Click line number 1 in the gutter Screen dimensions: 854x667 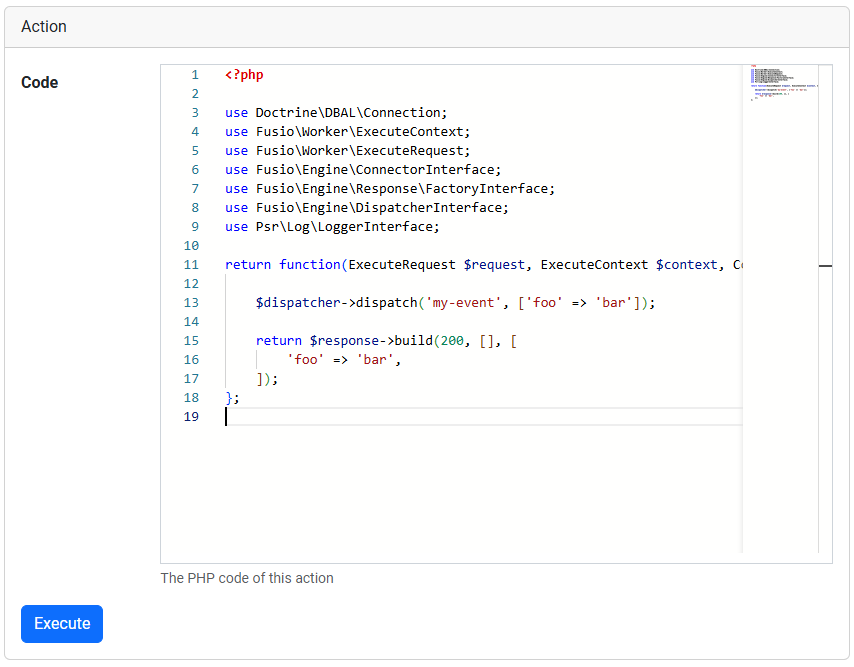point(194,75)
